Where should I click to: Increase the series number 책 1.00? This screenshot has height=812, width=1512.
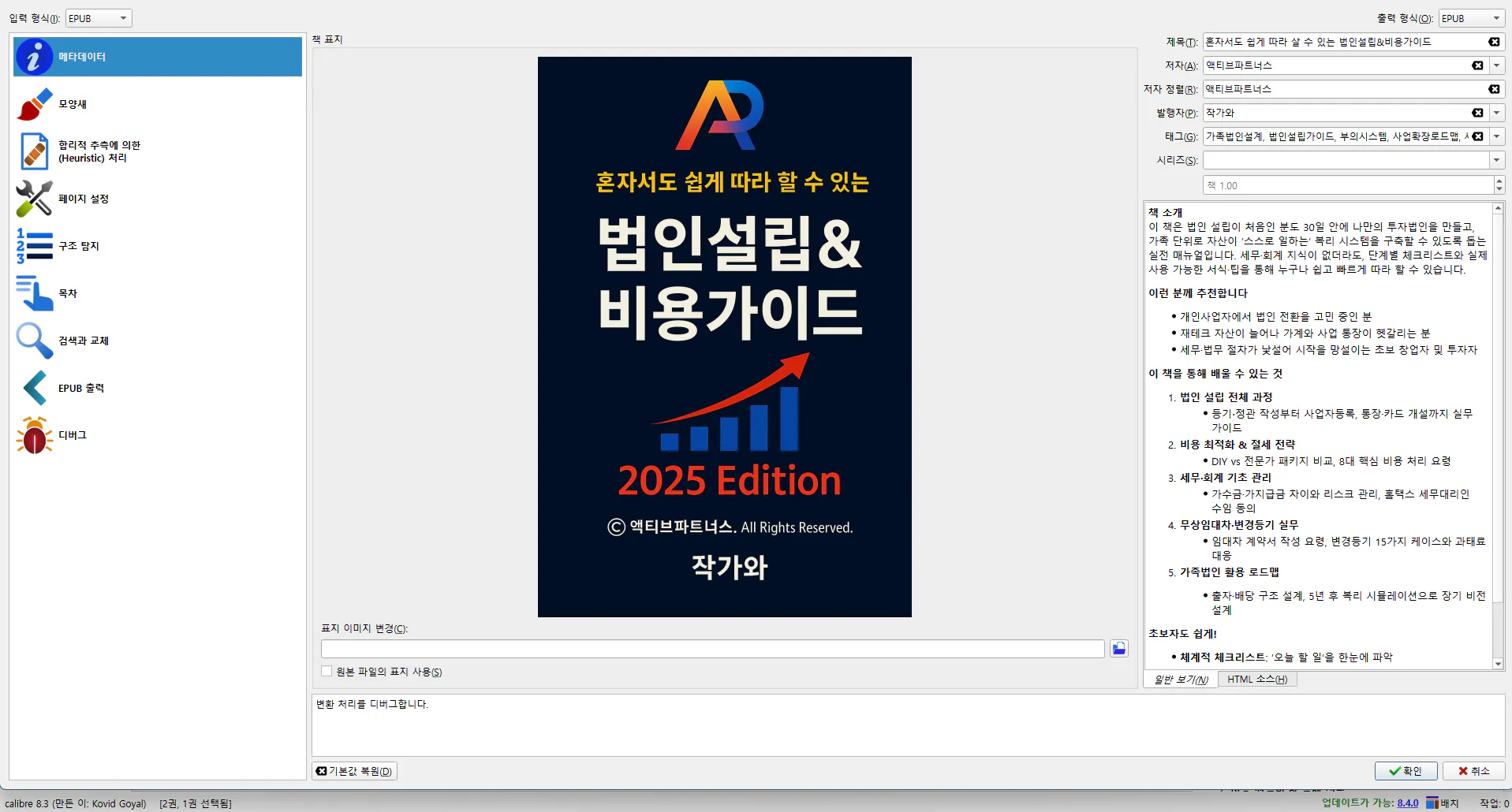pyautogui.click(x=1499, y=181)
